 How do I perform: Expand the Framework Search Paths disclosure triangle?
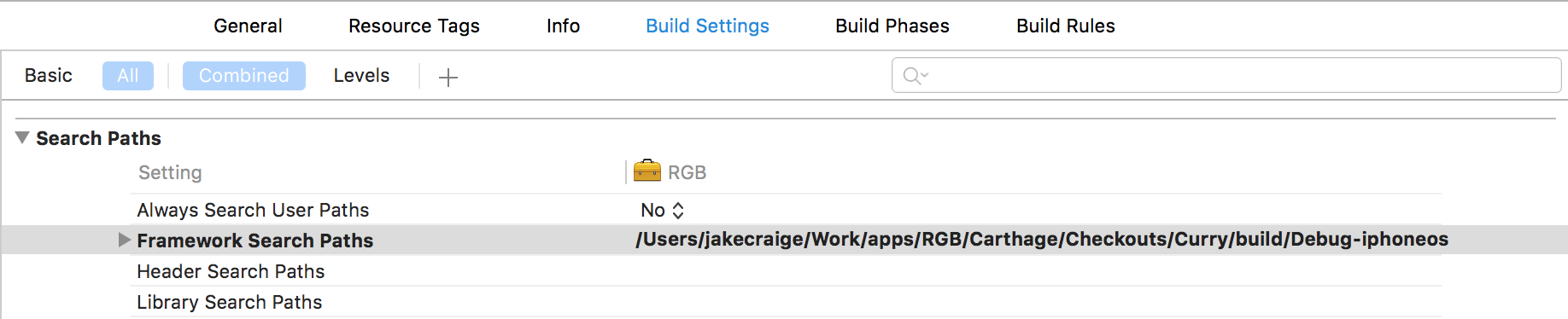click(125, 240)
